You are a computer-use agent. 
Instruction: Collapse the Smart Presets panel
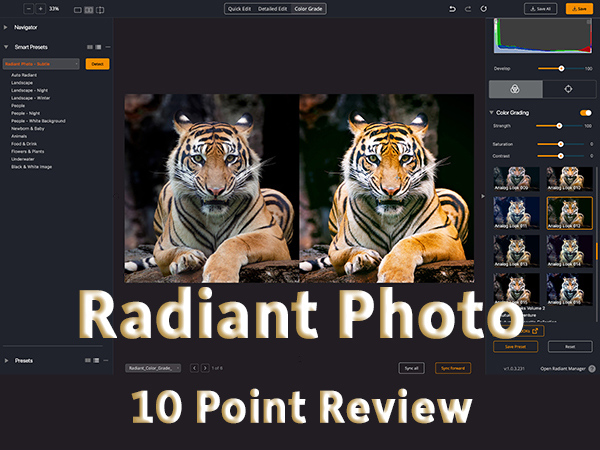pos(6,47)
